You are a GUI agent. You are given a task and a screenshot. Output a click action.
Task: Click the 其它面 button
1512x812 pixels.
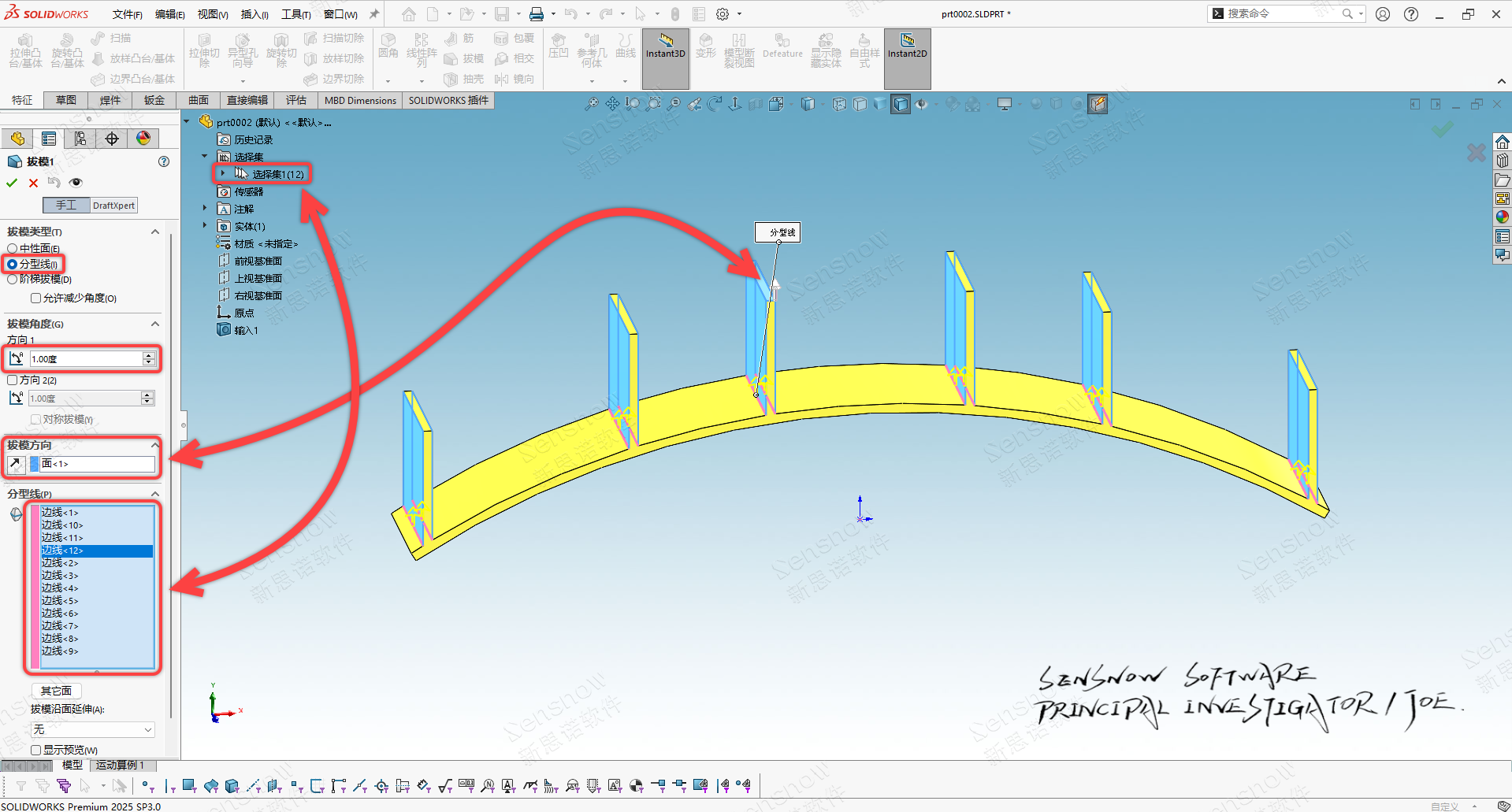56,691
